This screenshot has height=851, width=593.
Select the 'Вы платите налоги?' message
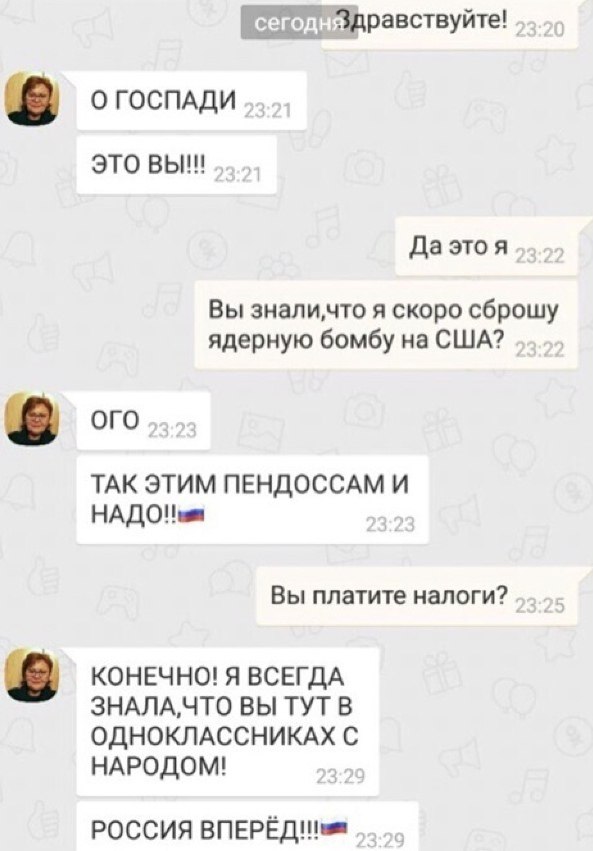click(419, 596)
